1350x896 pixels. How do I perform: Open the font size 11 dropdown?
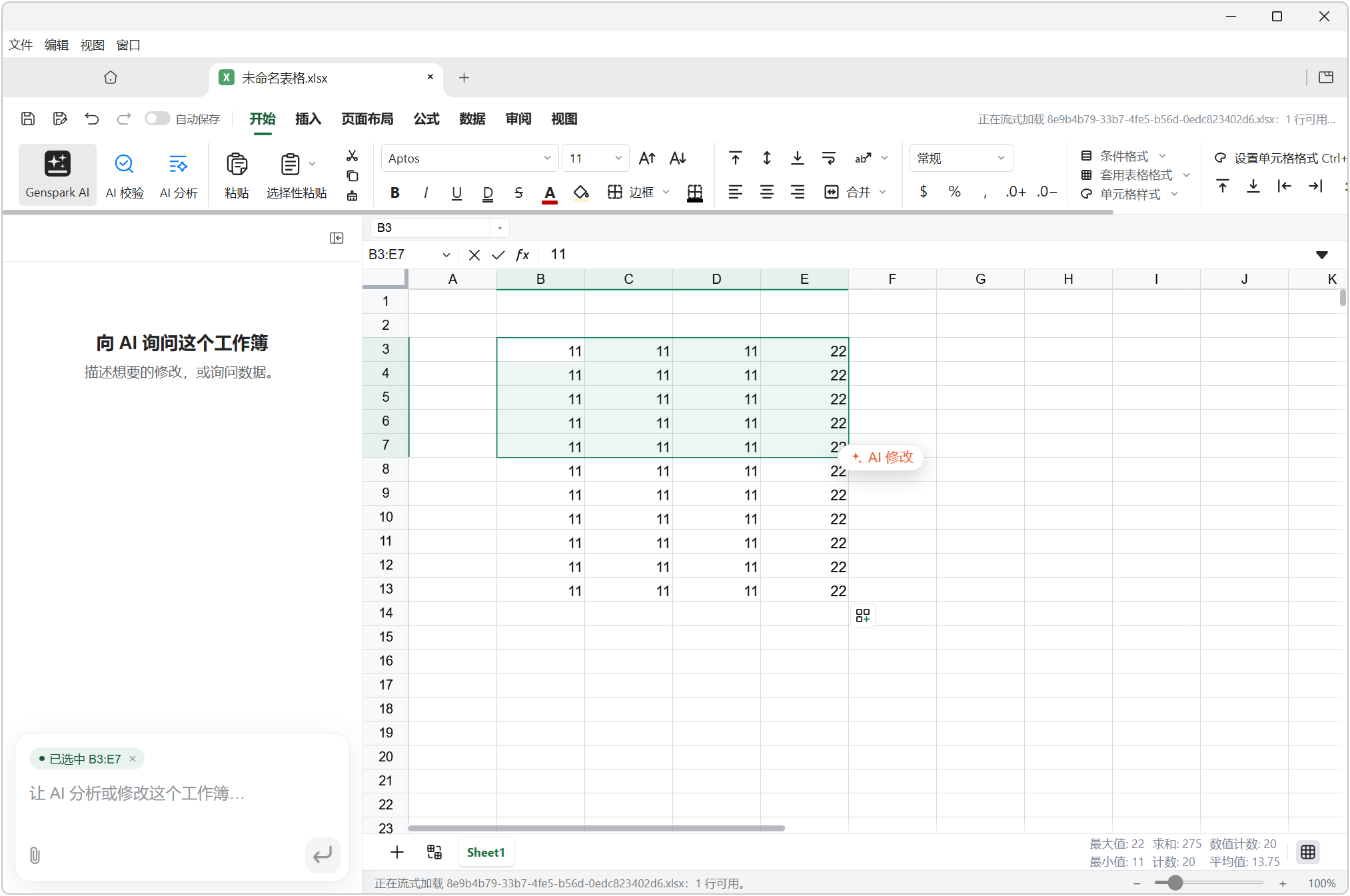[x=595, y=159]
